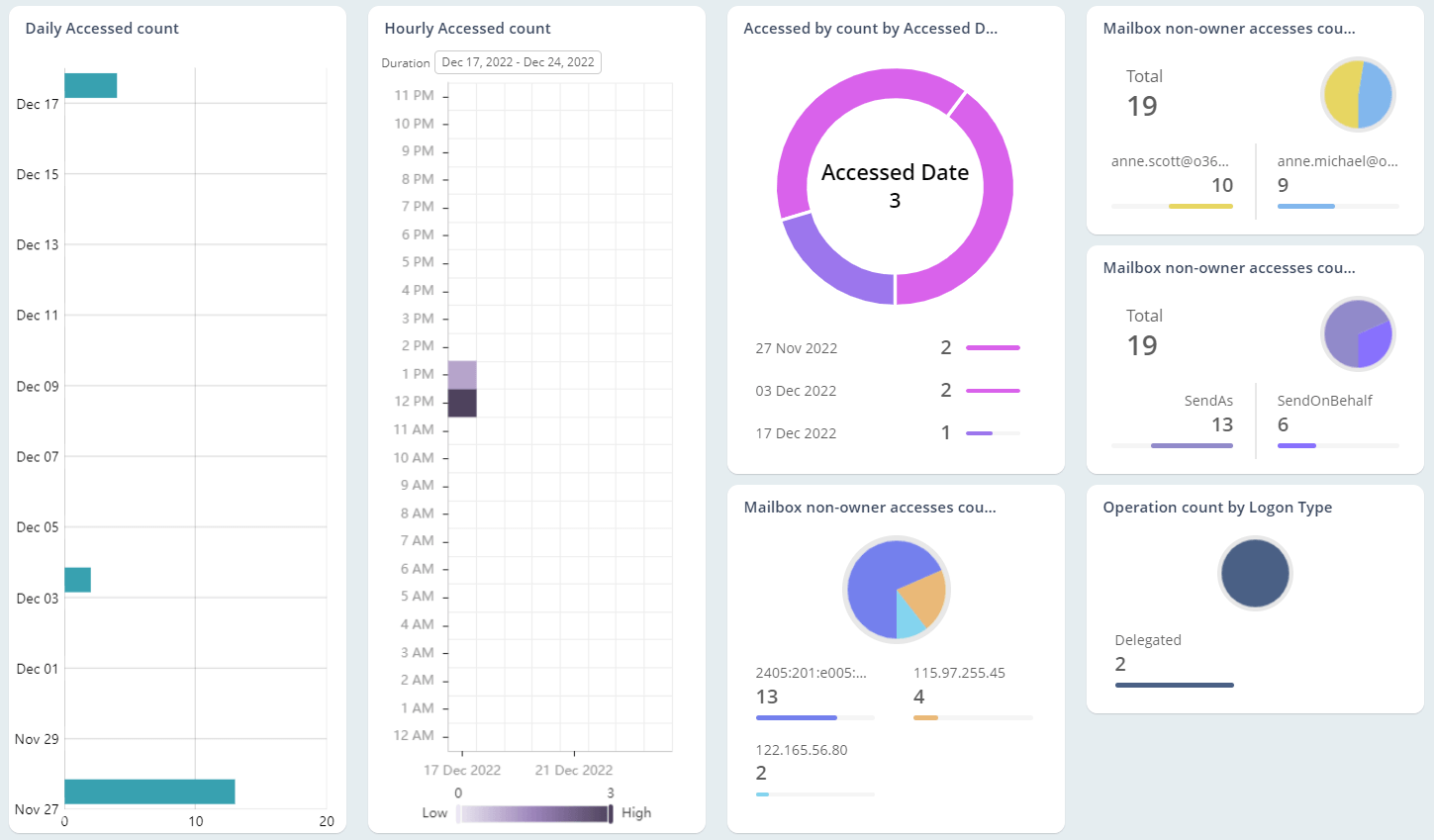Select the 17 Dec 2022 legend entry
Viewport: 1434px width, 840px height.
click(796, 433)
